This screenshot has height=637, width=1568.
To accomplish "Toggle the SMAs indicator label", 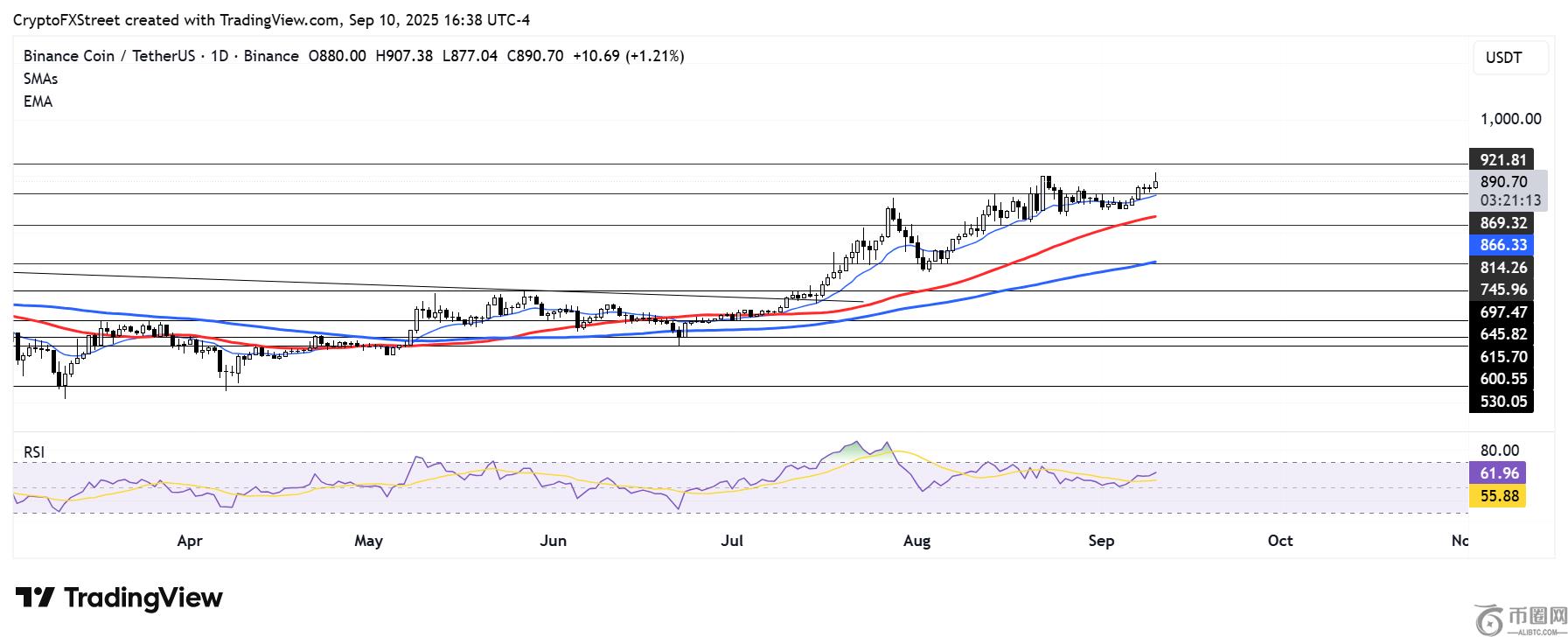I will pos(40,79).
